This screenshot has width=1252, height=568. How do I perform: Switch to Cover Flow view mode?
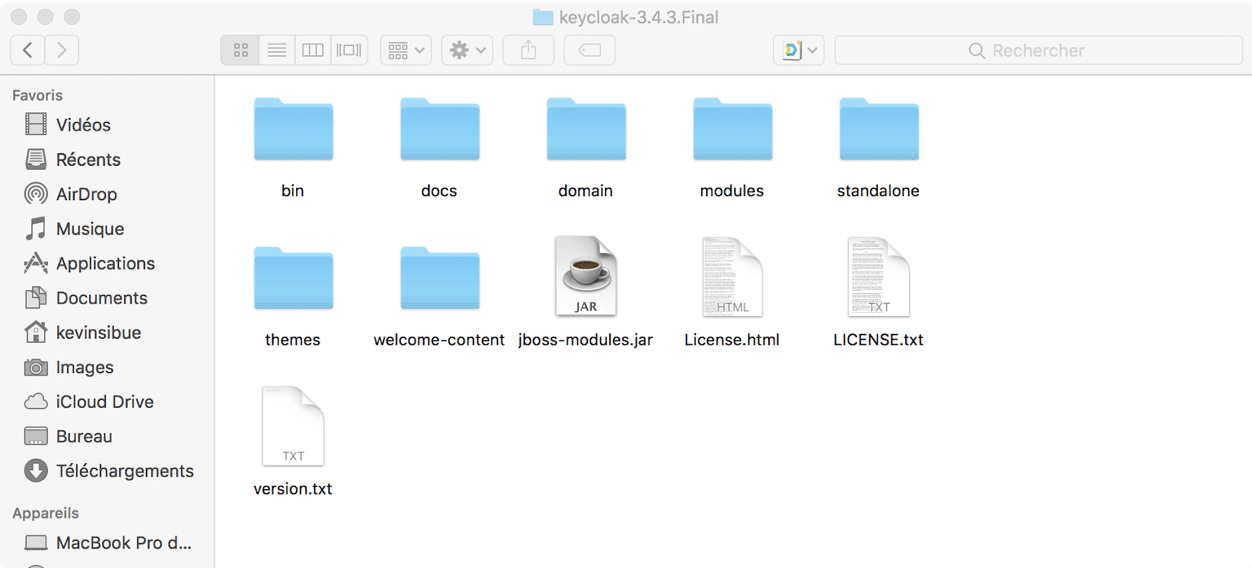click(349, 50)
